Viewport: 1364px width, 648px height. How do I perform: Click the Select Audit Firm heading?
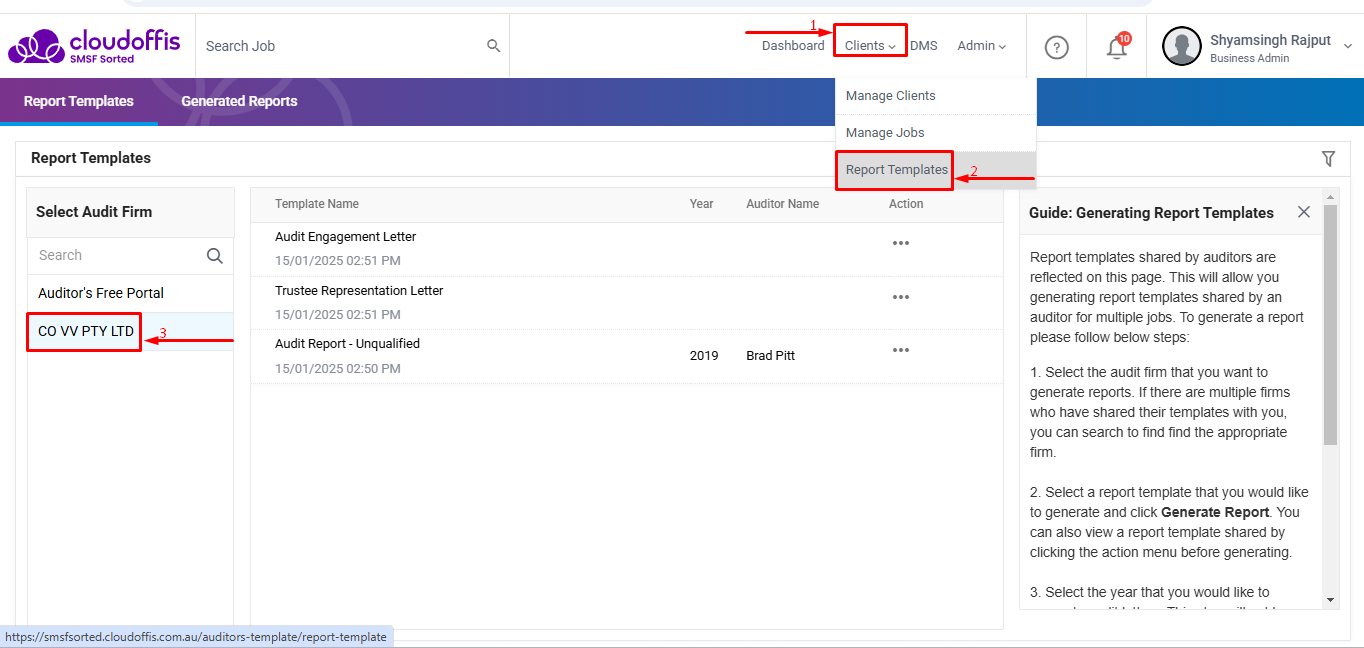coord(94,212)
